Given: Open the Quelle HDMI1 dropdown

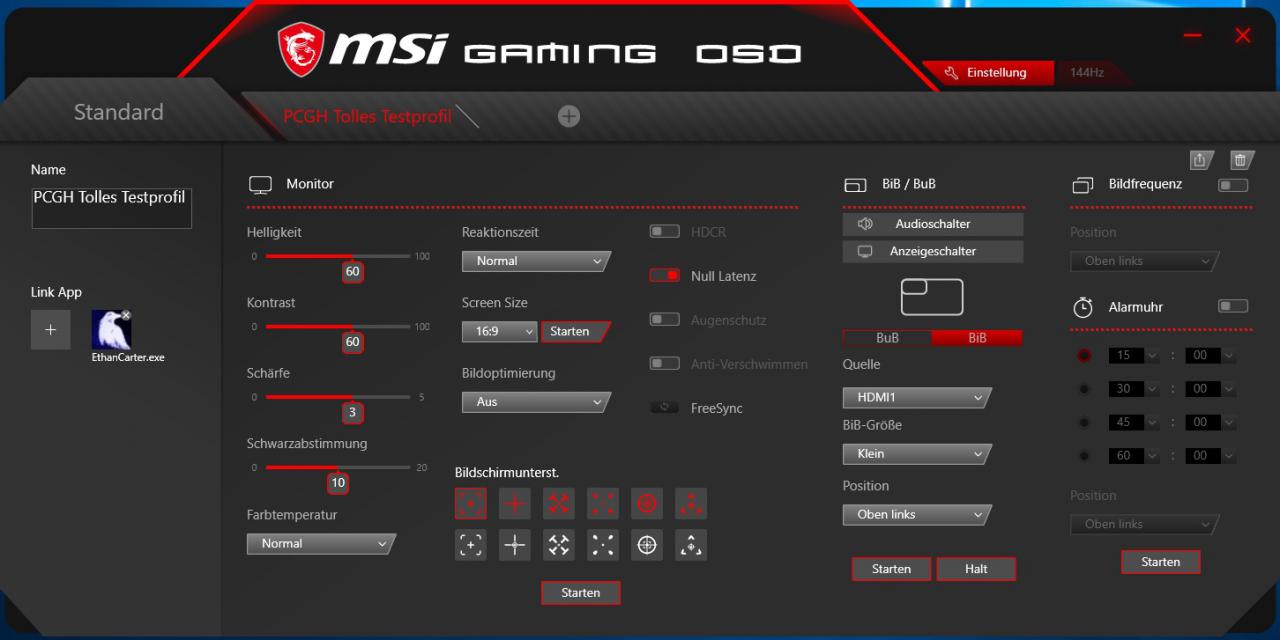Looking at the screenshot, I should (918, 398).
